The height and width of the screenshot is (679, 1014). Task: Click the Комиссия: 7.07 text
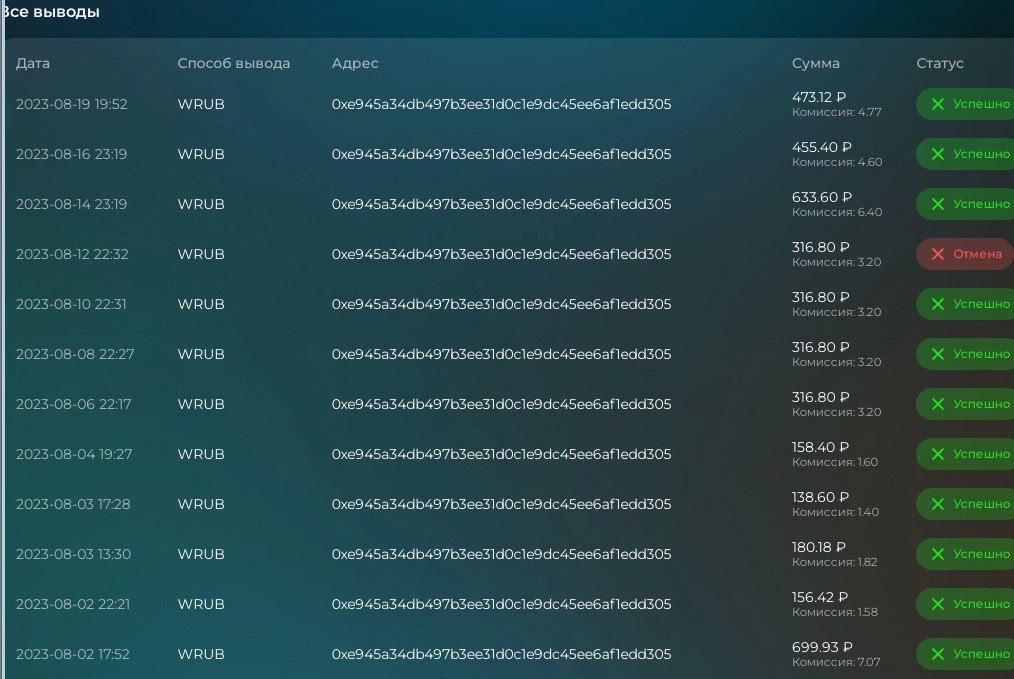point(836,662)
